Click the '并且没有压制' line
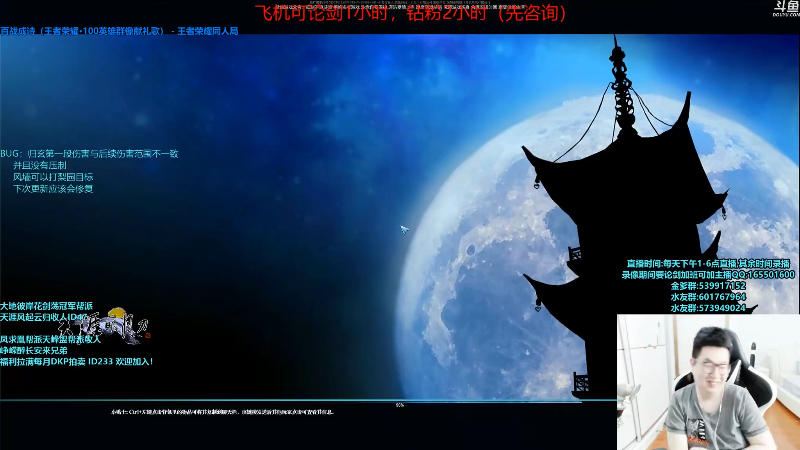800x450 pixels. pos(40,165)
